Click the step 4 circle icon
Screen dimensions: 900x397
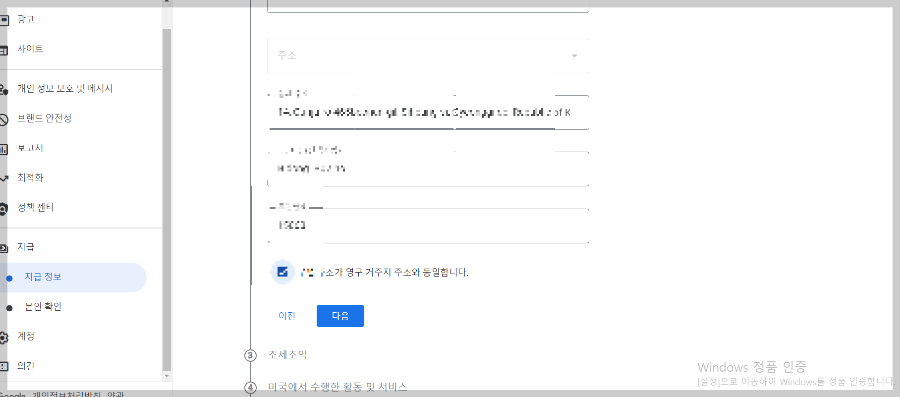click(x=250, y=388)
